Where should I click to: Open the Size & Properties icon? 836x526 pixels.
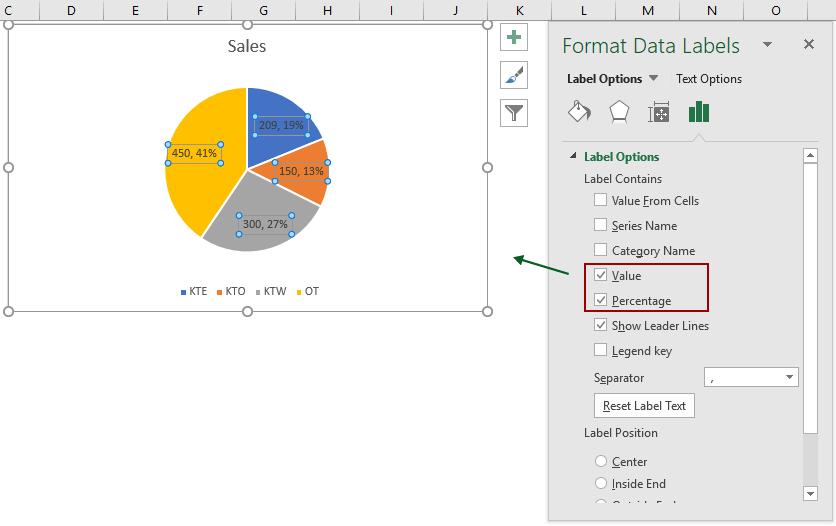[x=659, y=111]
